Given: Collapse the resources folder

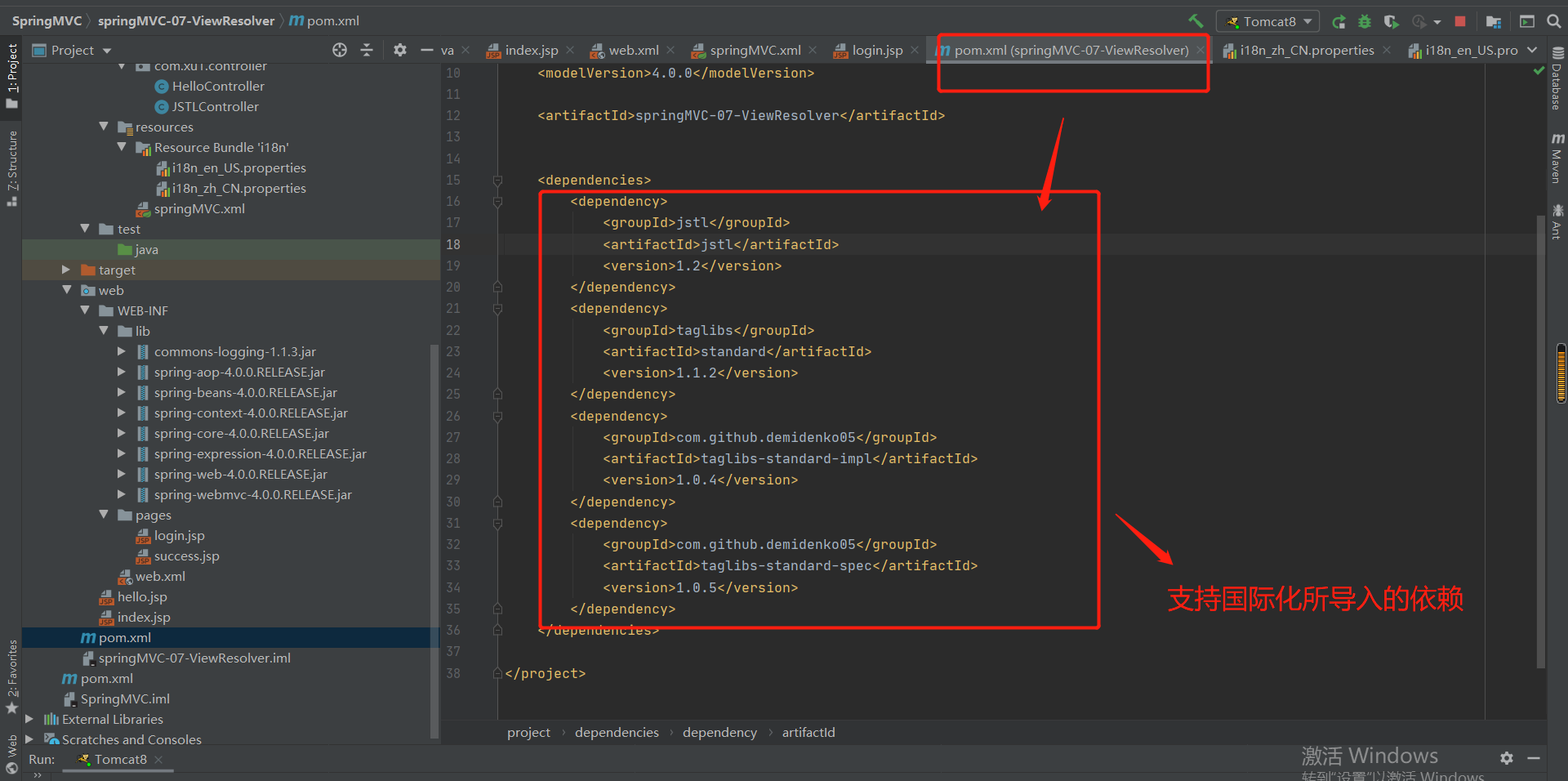Looking at the screenshot, I should (x=103, y=127).
